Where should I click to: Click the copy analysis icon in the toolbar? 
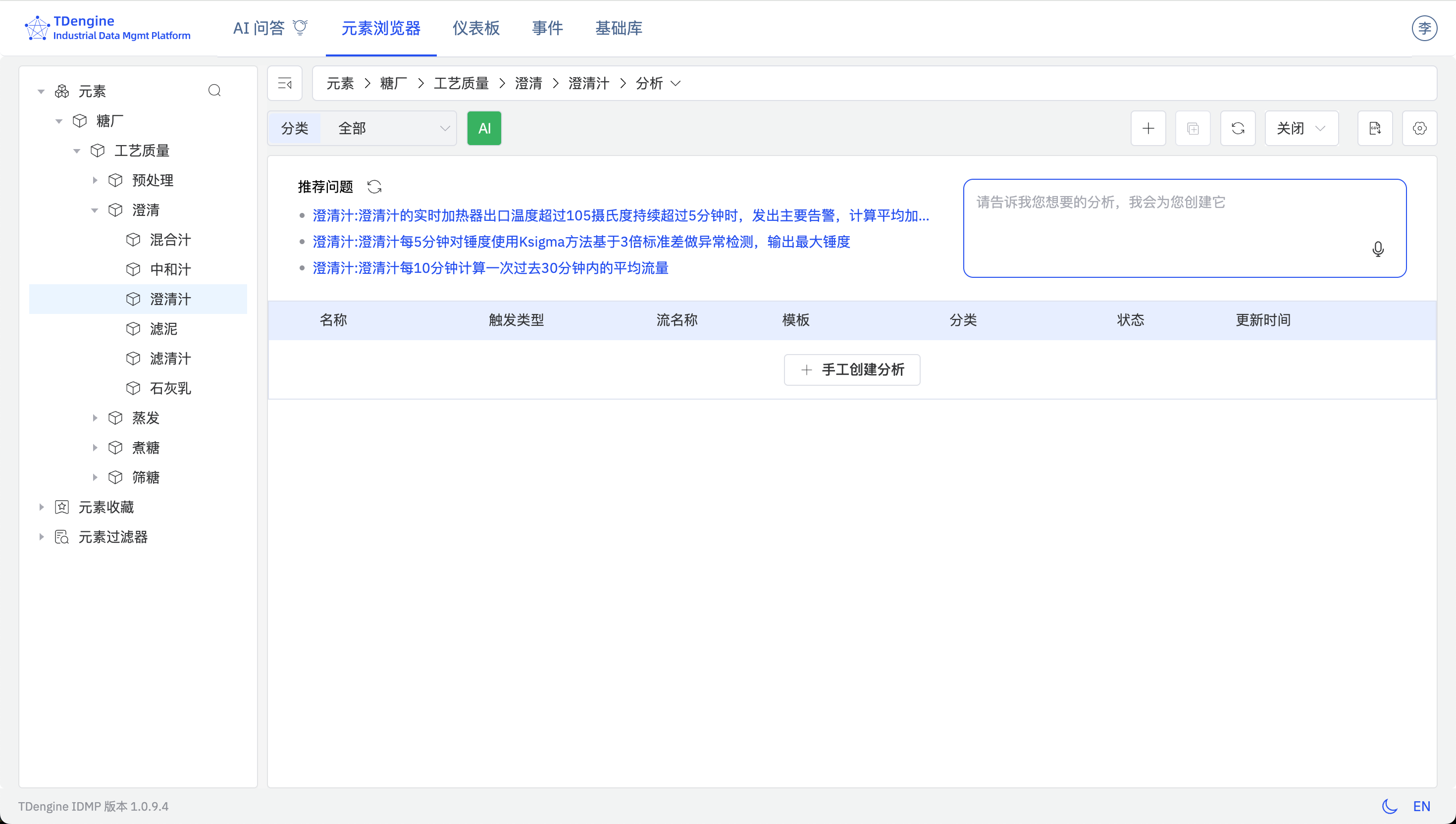[x=1193, y=128]
